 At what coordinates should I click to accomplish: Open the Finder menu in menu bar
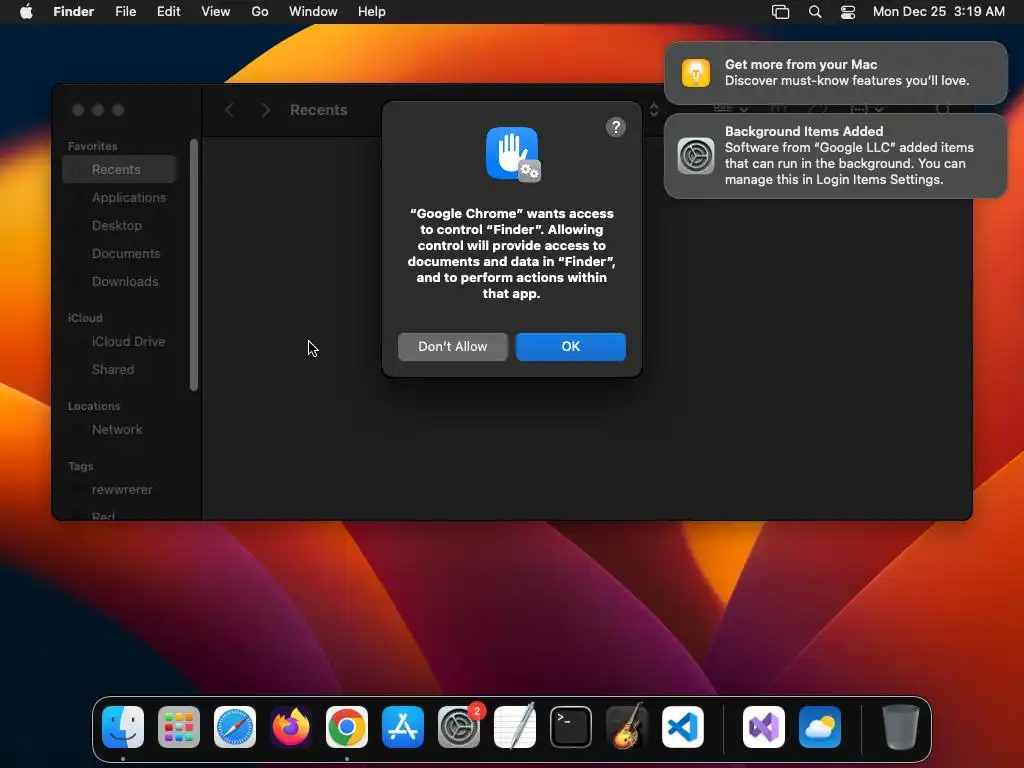pos(74,12)
